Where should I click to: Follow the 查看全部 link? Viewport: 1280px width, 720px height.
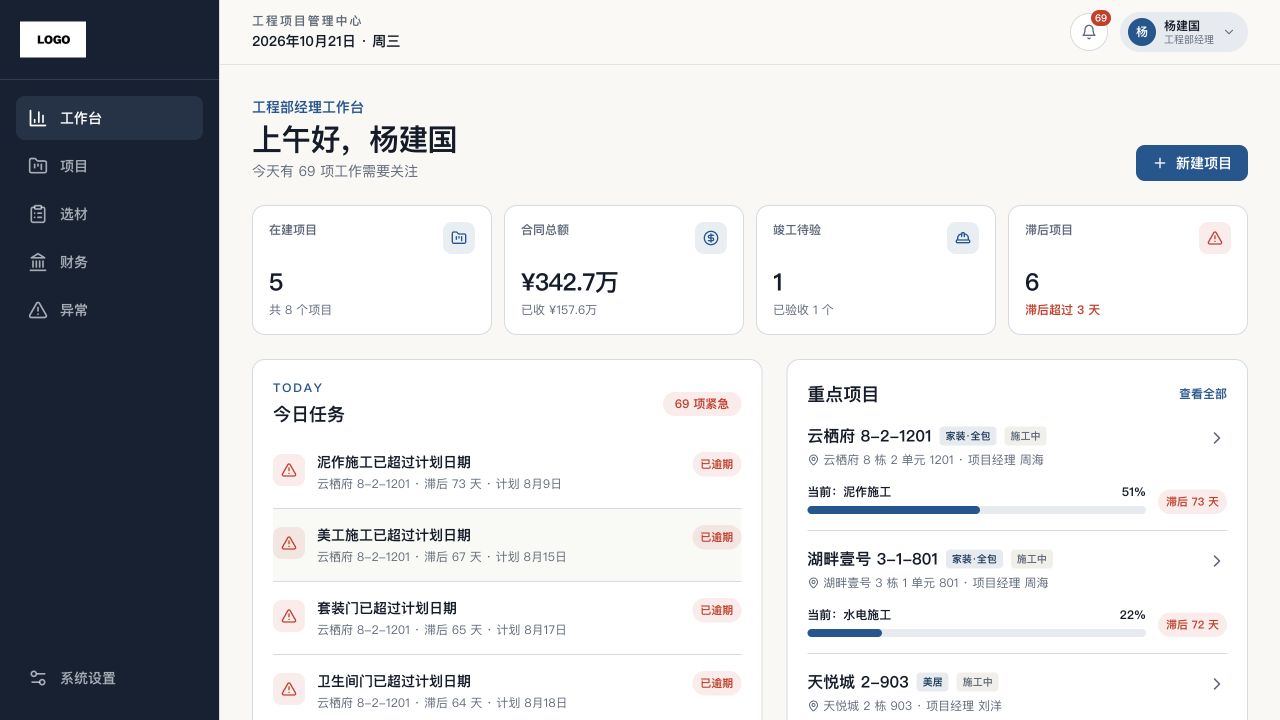coord(1203,394)
